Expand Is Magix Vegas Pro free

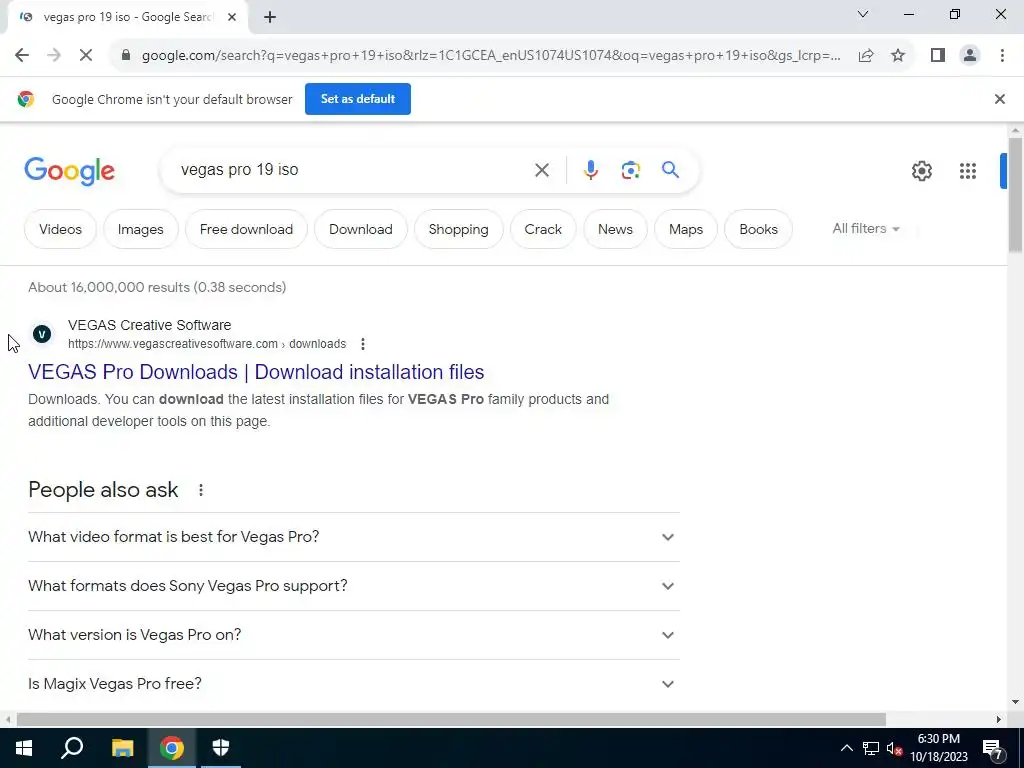(354, 684)
